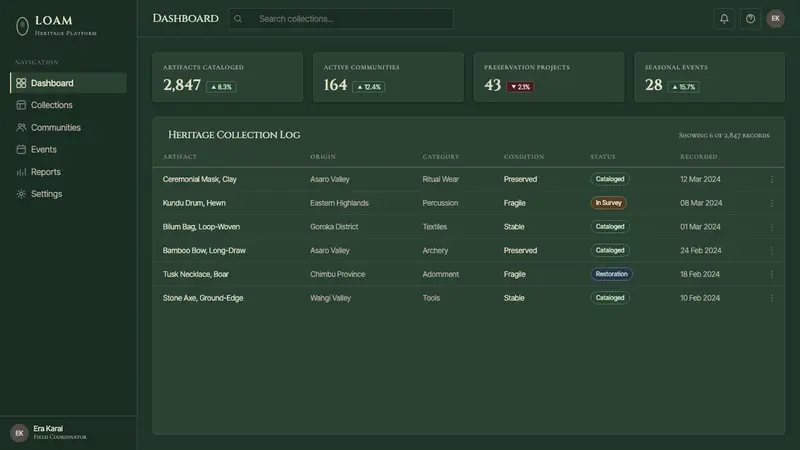Viewport: 800px width, 450px height.
Task: Sort by Condition column header
Action: [x=524, y=157]
